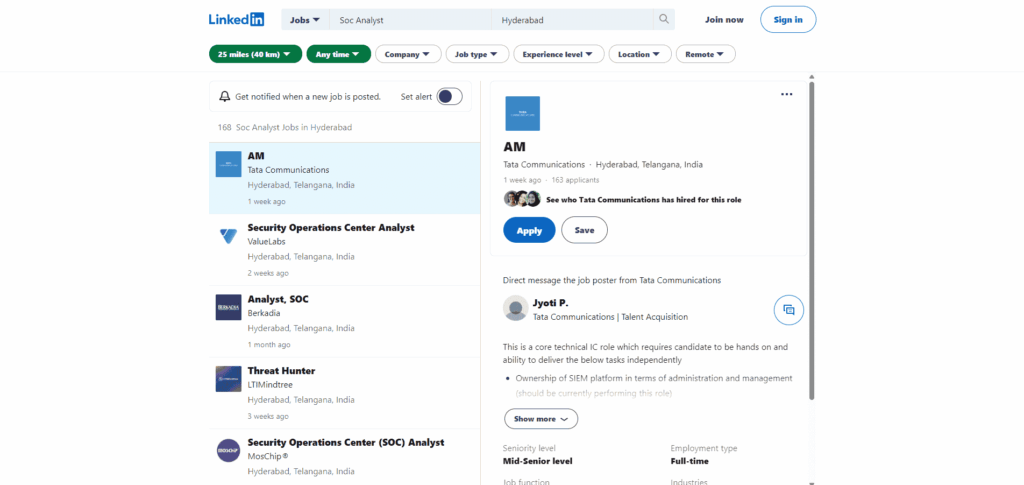Image resolution: width=1024 pixels, height=485 pixels.
Task: Open Security Operations Center (SOC) Analyst MosChip
Action: 345,443
